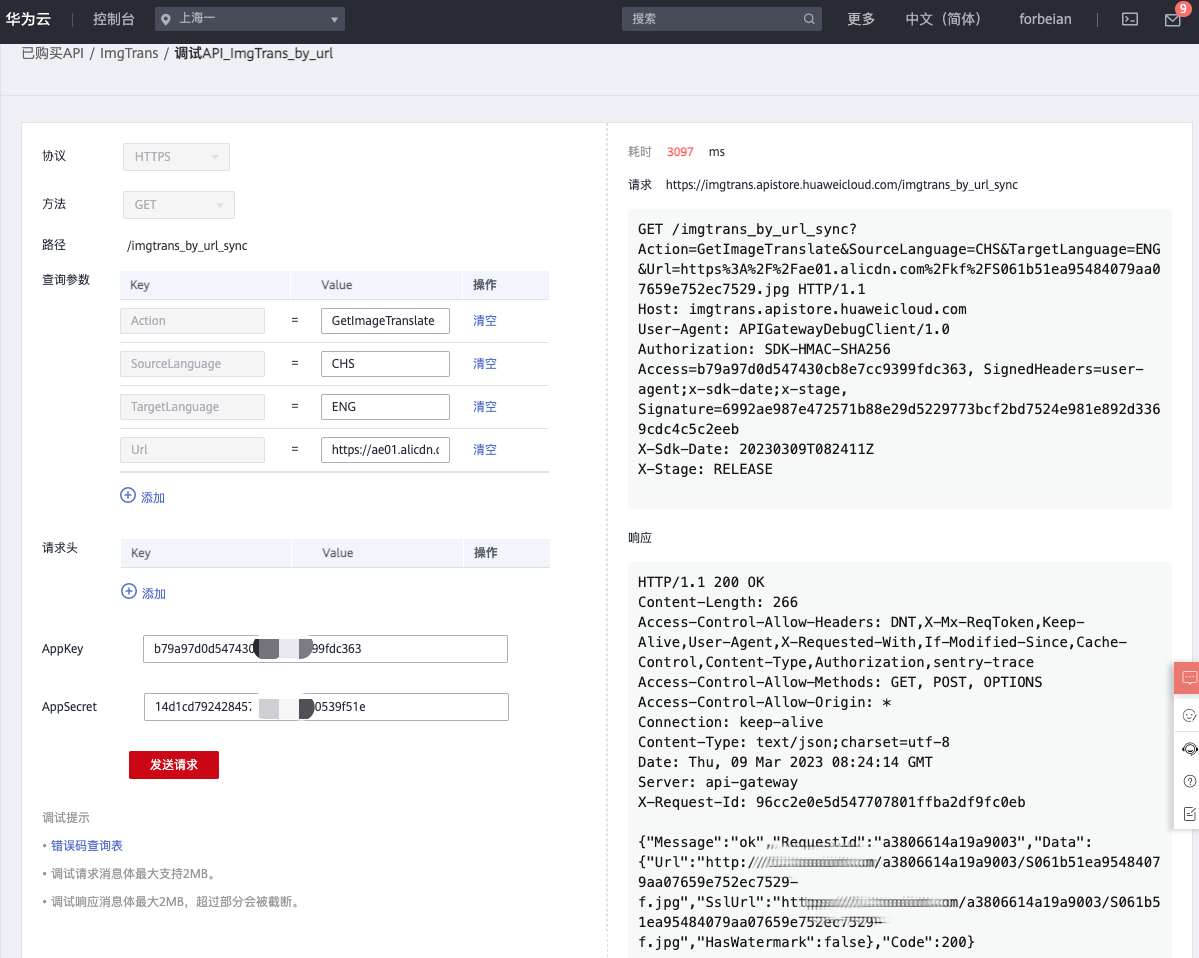1199x958 pixels.
Task: Open the red chat bubble widget
Action: click(x=1189, y=677)
